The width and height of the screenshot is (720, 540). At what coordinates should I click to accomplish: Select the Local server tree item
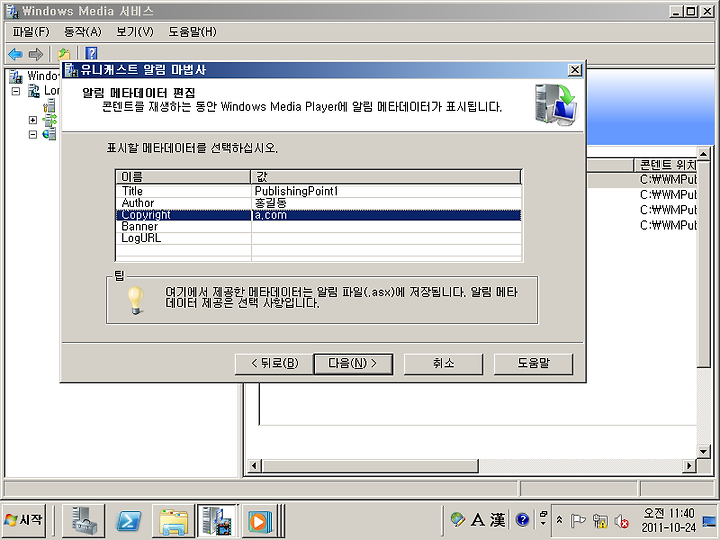44,91
